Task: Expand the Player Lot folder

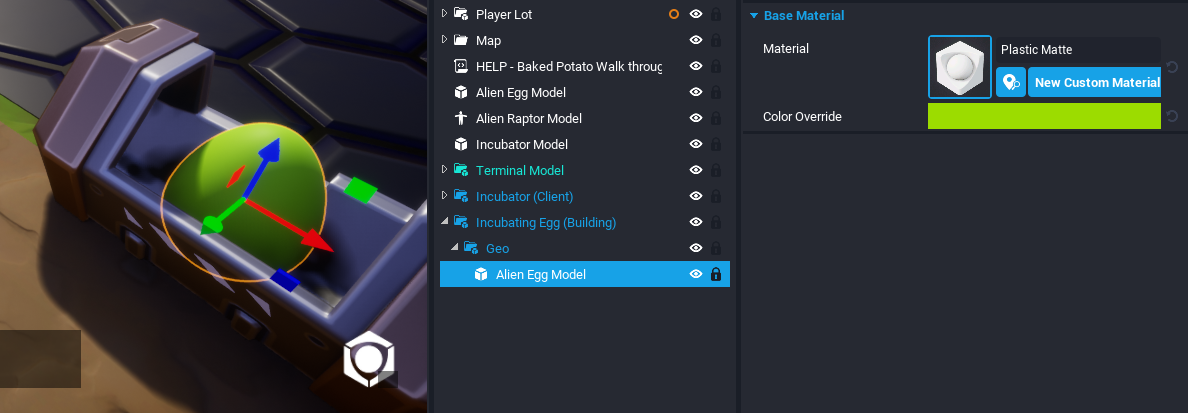Action: (445, 13)
